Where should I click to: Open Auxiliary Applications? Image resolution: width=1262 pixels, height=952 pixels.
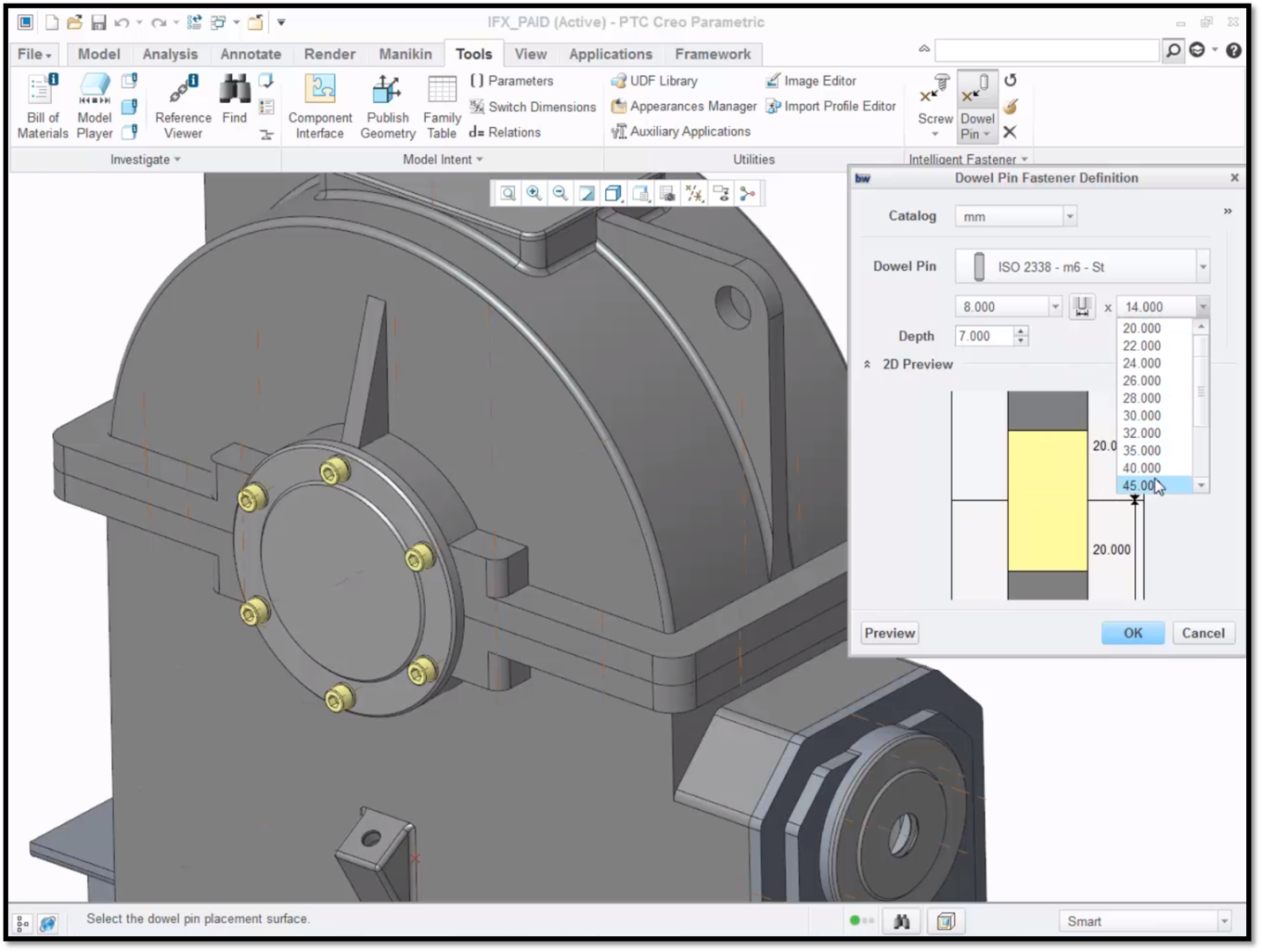681,131
